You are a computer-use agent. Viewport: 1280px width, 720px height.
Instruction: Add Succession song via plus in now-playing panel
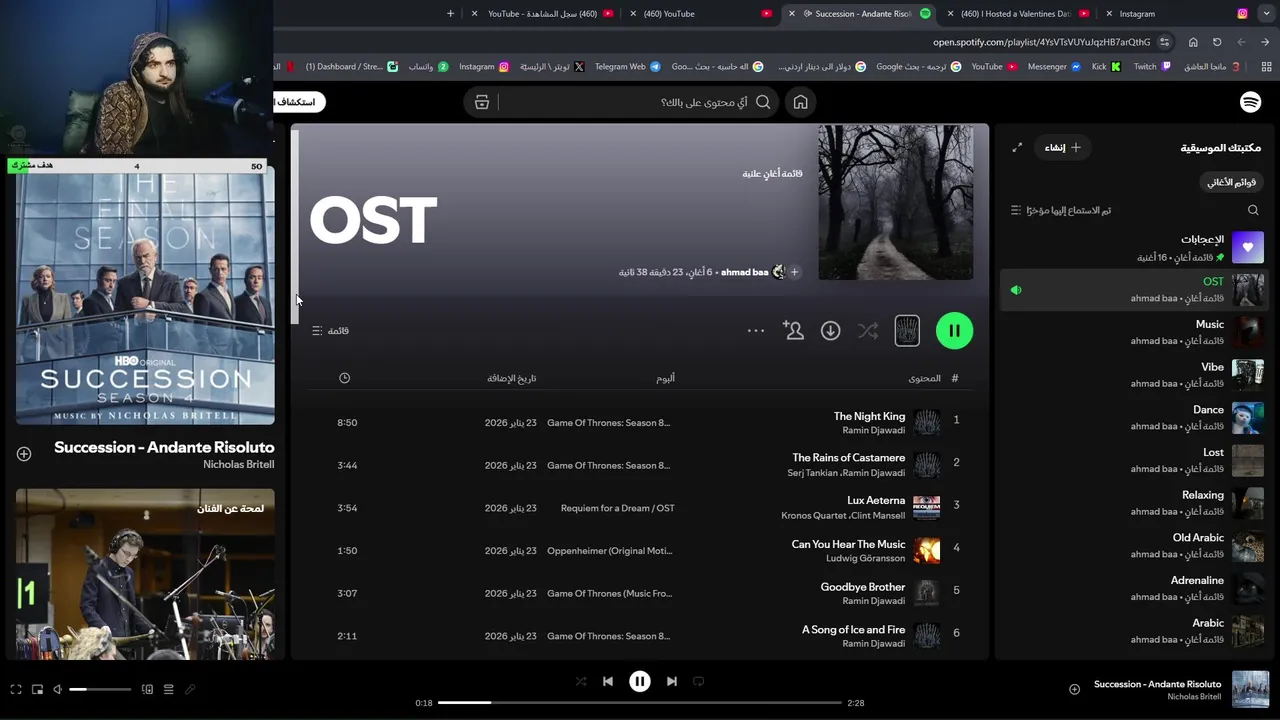point(24,454)
